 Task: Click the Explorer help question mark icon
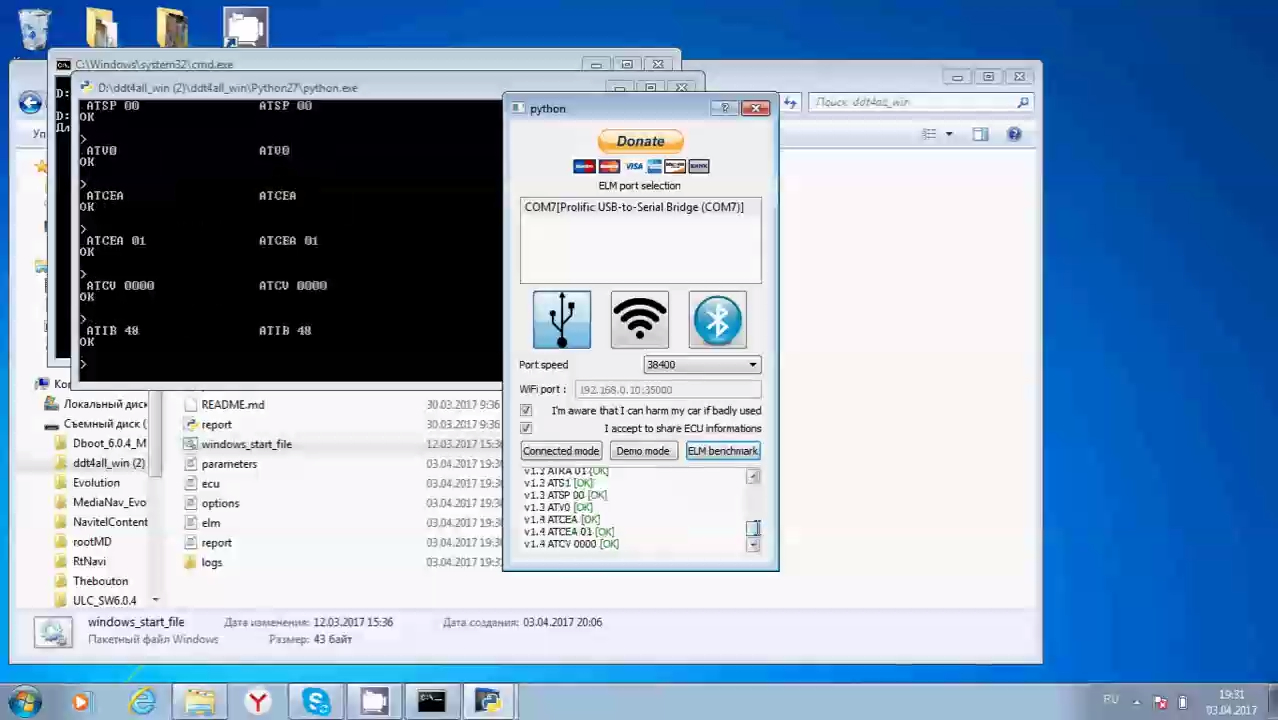(1014, 134)
